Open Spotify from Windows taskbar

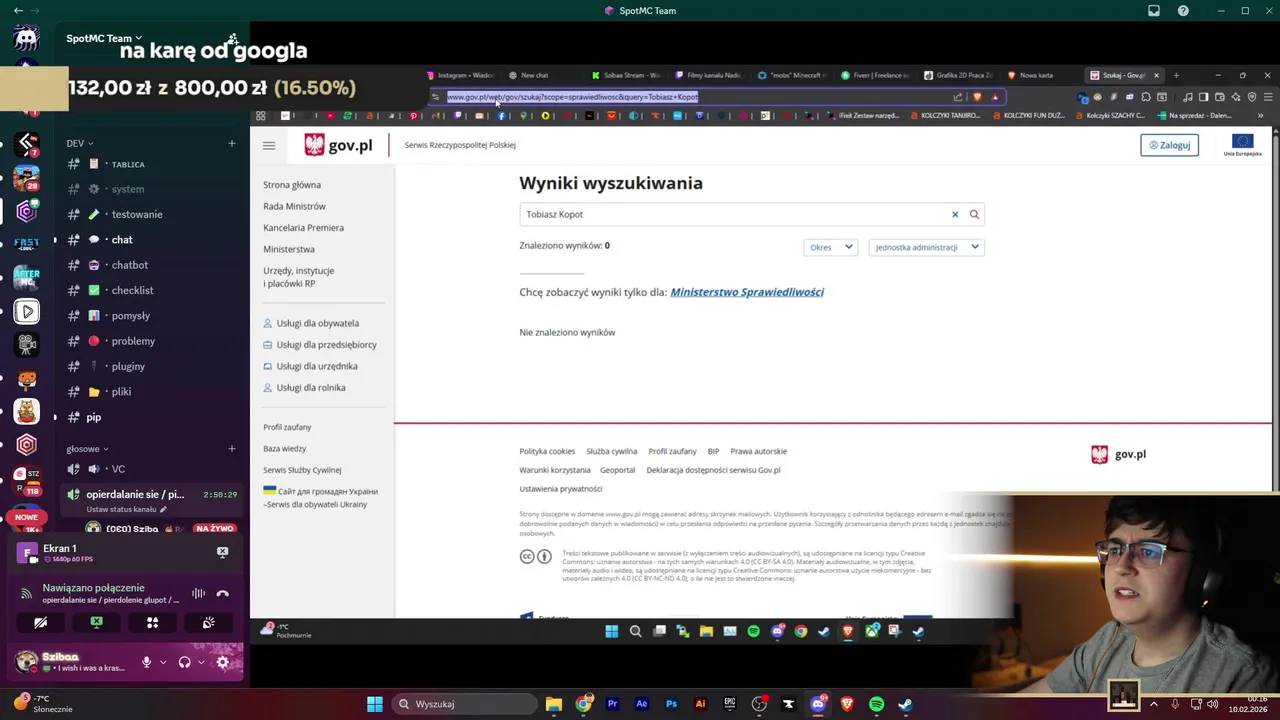pos(876,704)
